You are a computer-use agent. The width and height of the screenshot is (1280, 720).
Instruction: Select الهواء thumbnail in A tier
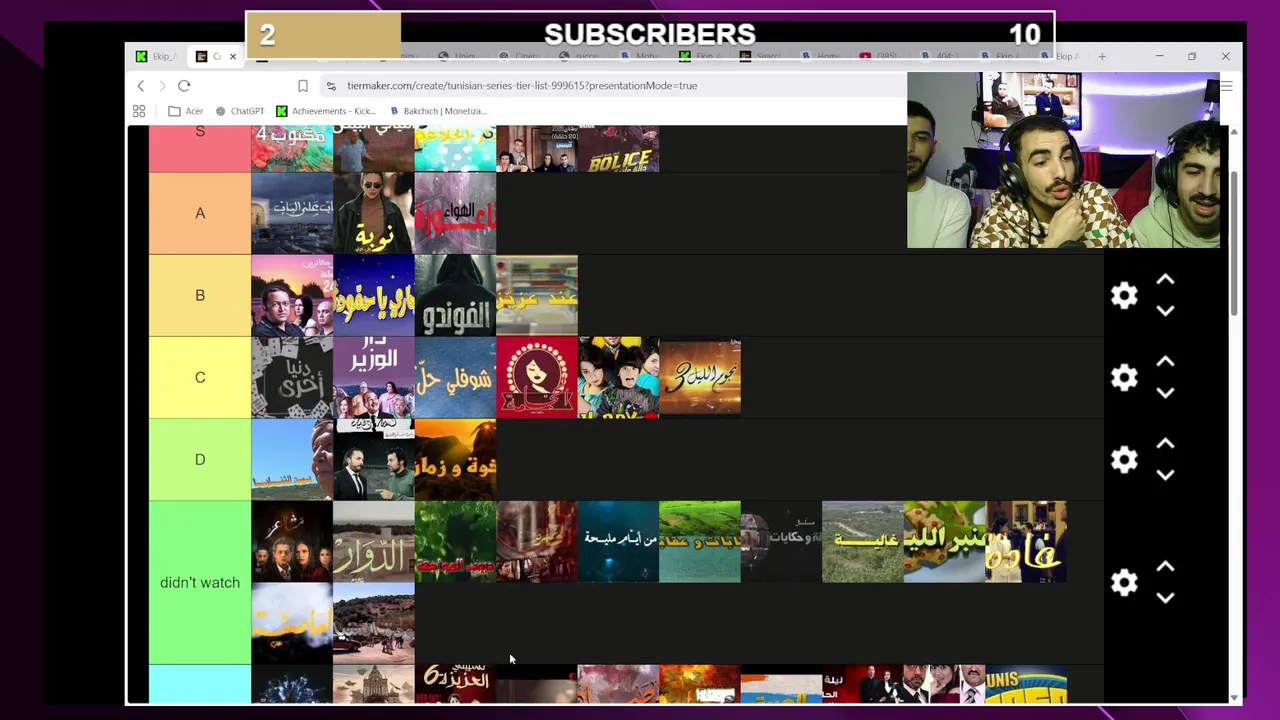coord(455,213)
